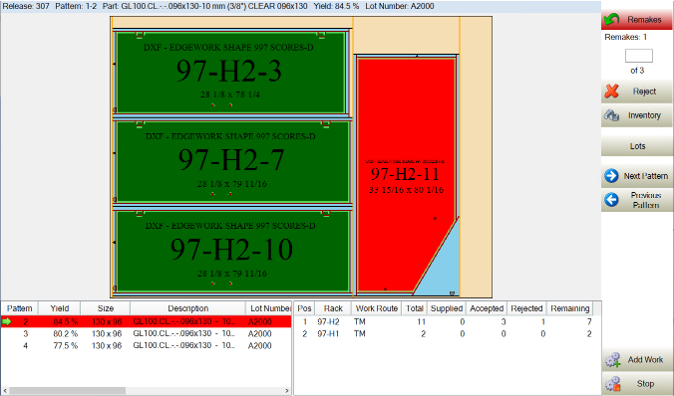Click the right arrow of horizontal scrollbar

point(287,390)
